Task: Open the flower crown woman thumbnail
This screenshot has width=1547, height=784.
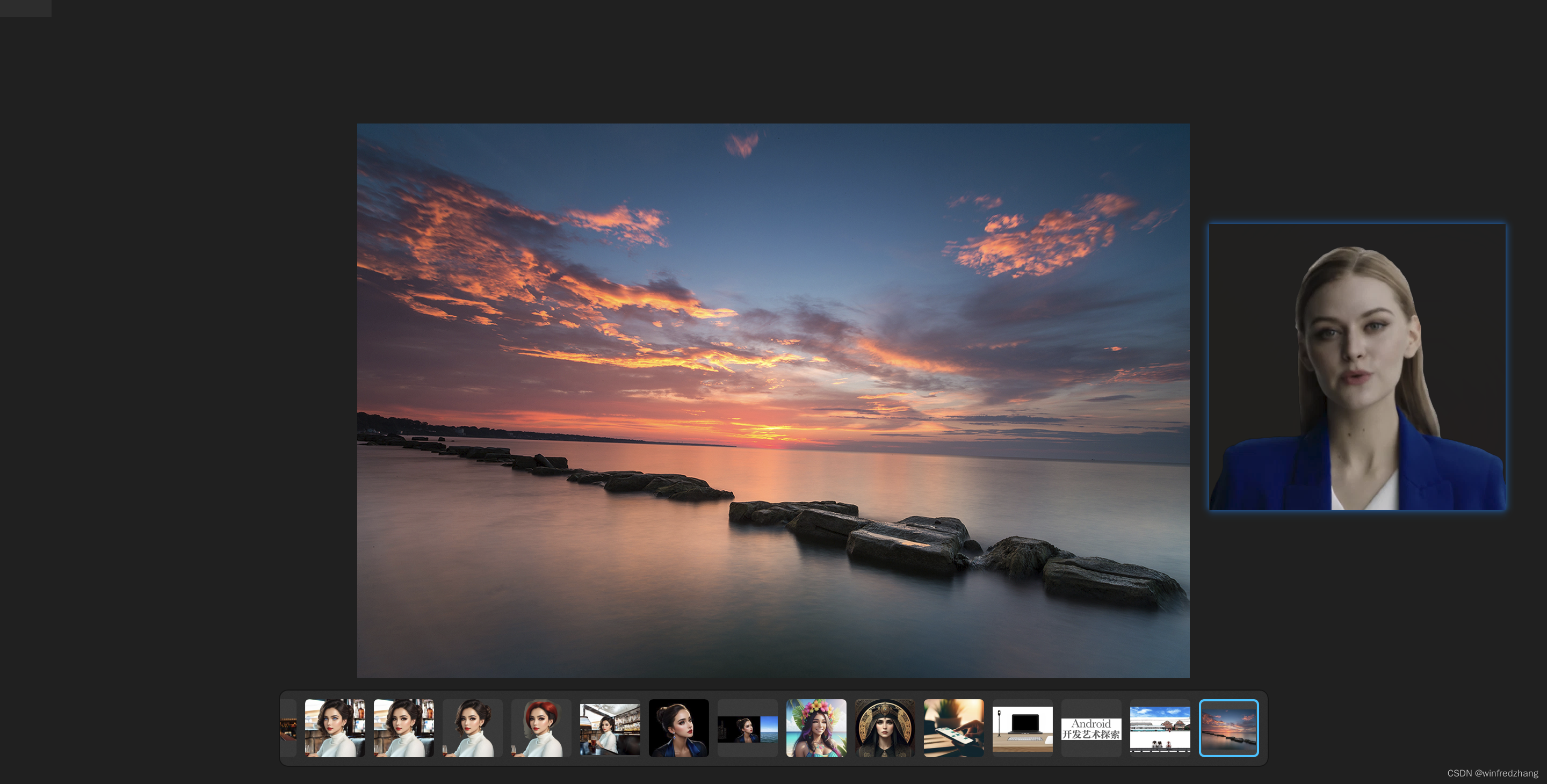Action: click(816, 728)
